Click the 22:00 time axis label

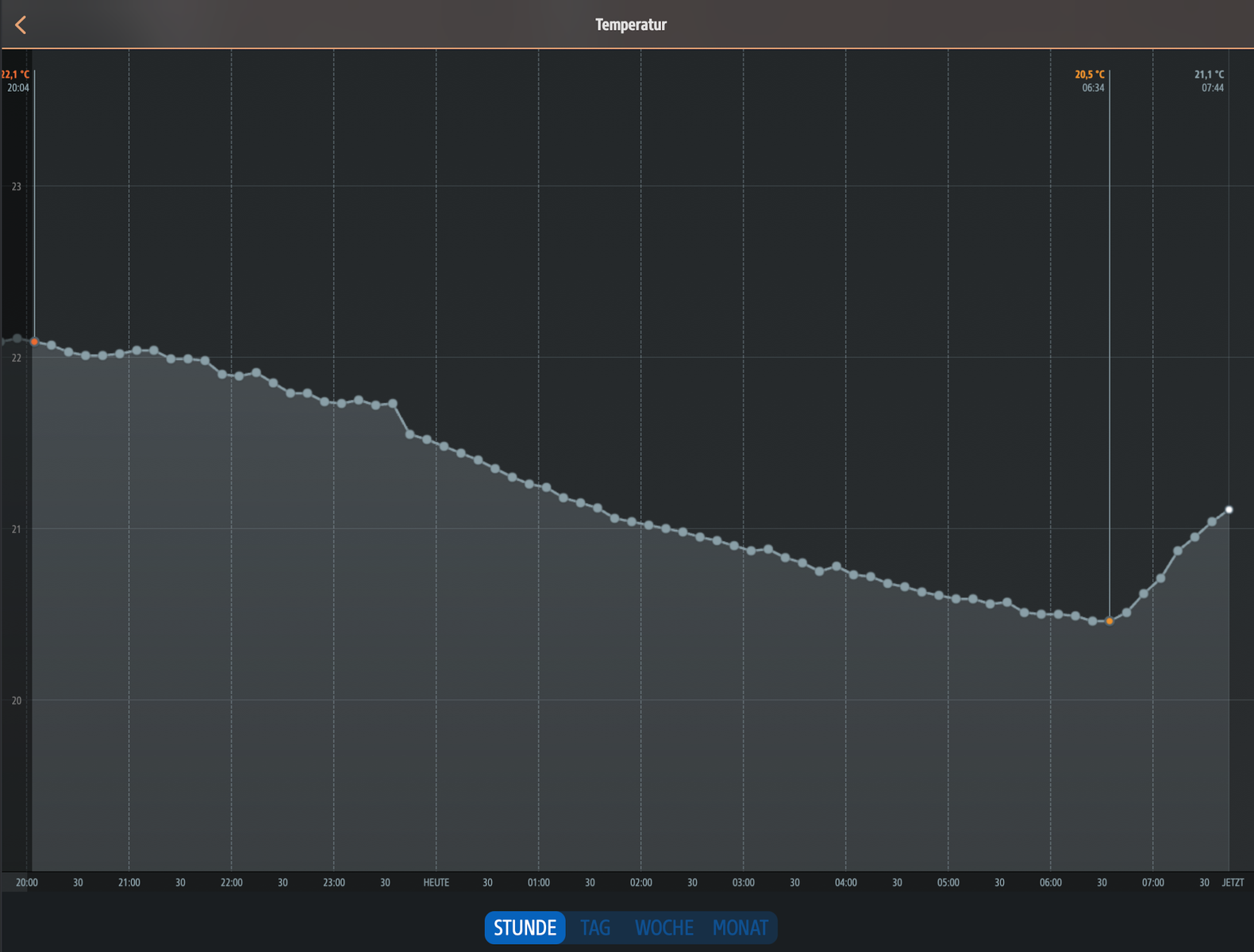[x=231, y=883]
